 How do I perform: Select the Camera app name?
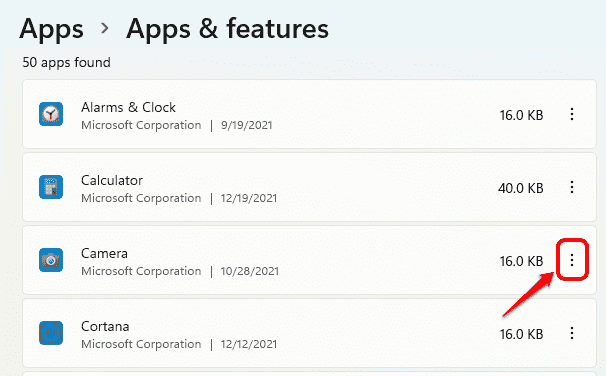click(x=104, y=254)
